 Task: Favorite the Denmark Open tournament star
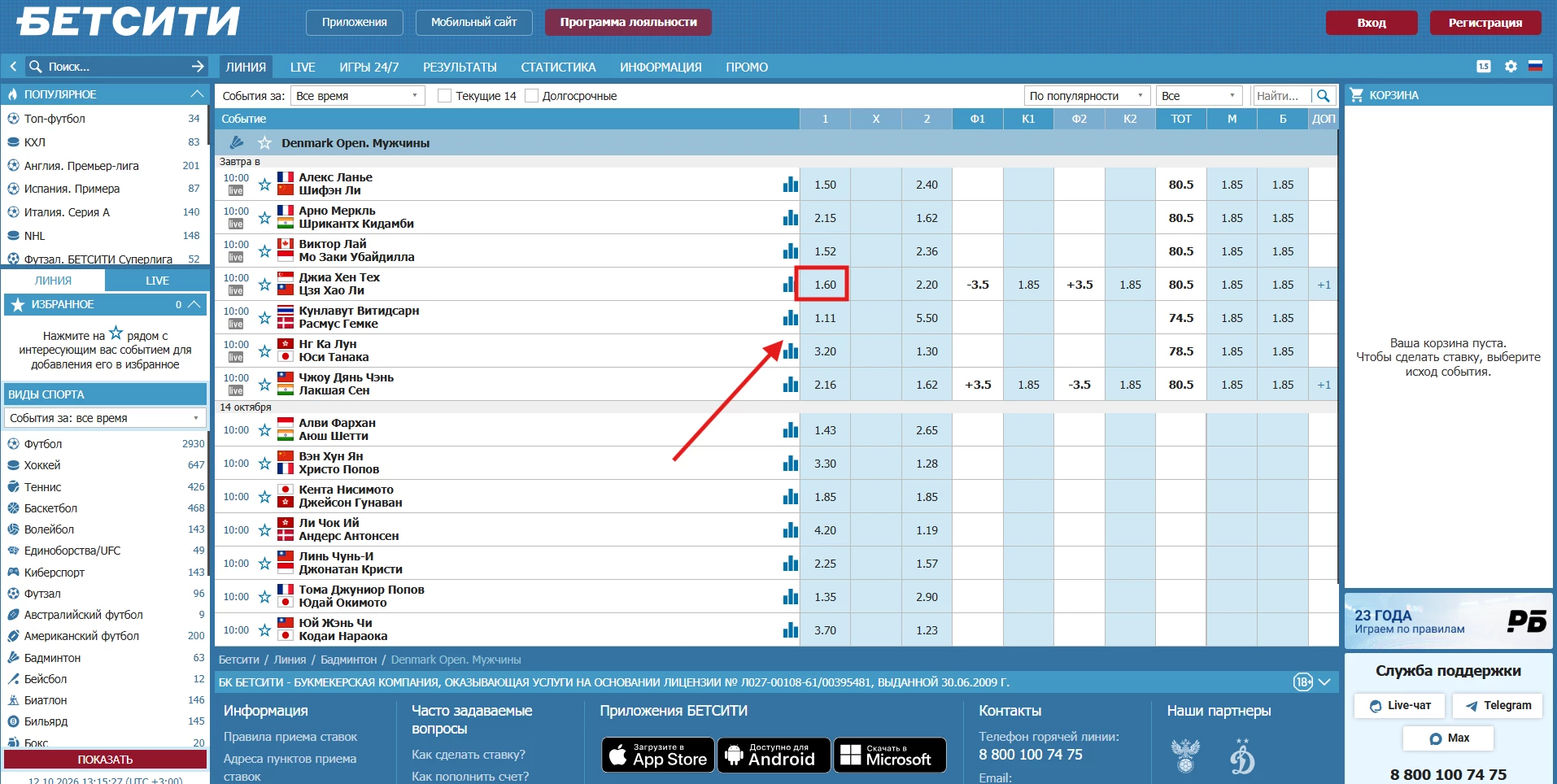point(264,143)
